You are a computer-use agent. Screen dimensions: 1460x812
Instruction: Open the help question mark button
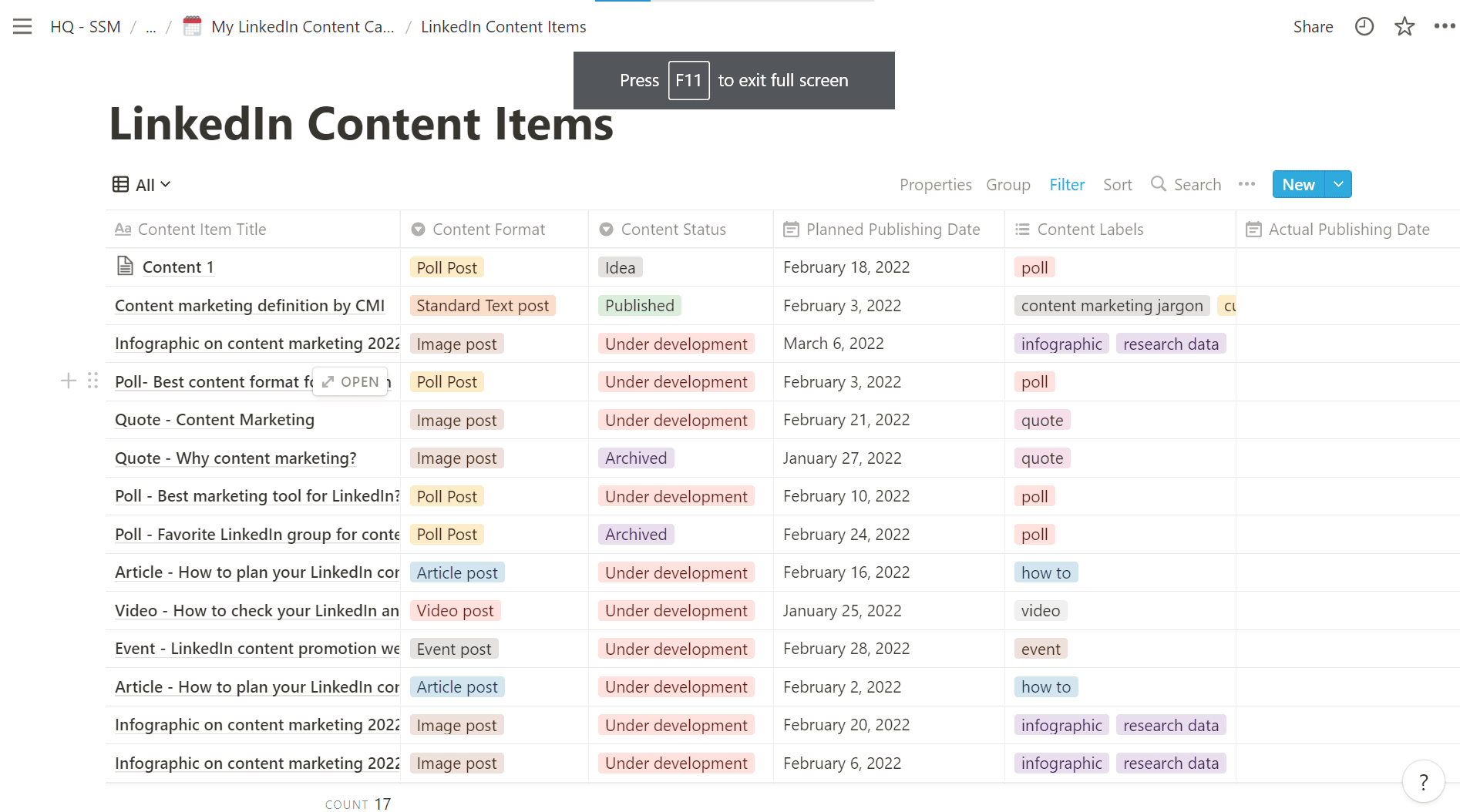click(x=1423, y=781)
